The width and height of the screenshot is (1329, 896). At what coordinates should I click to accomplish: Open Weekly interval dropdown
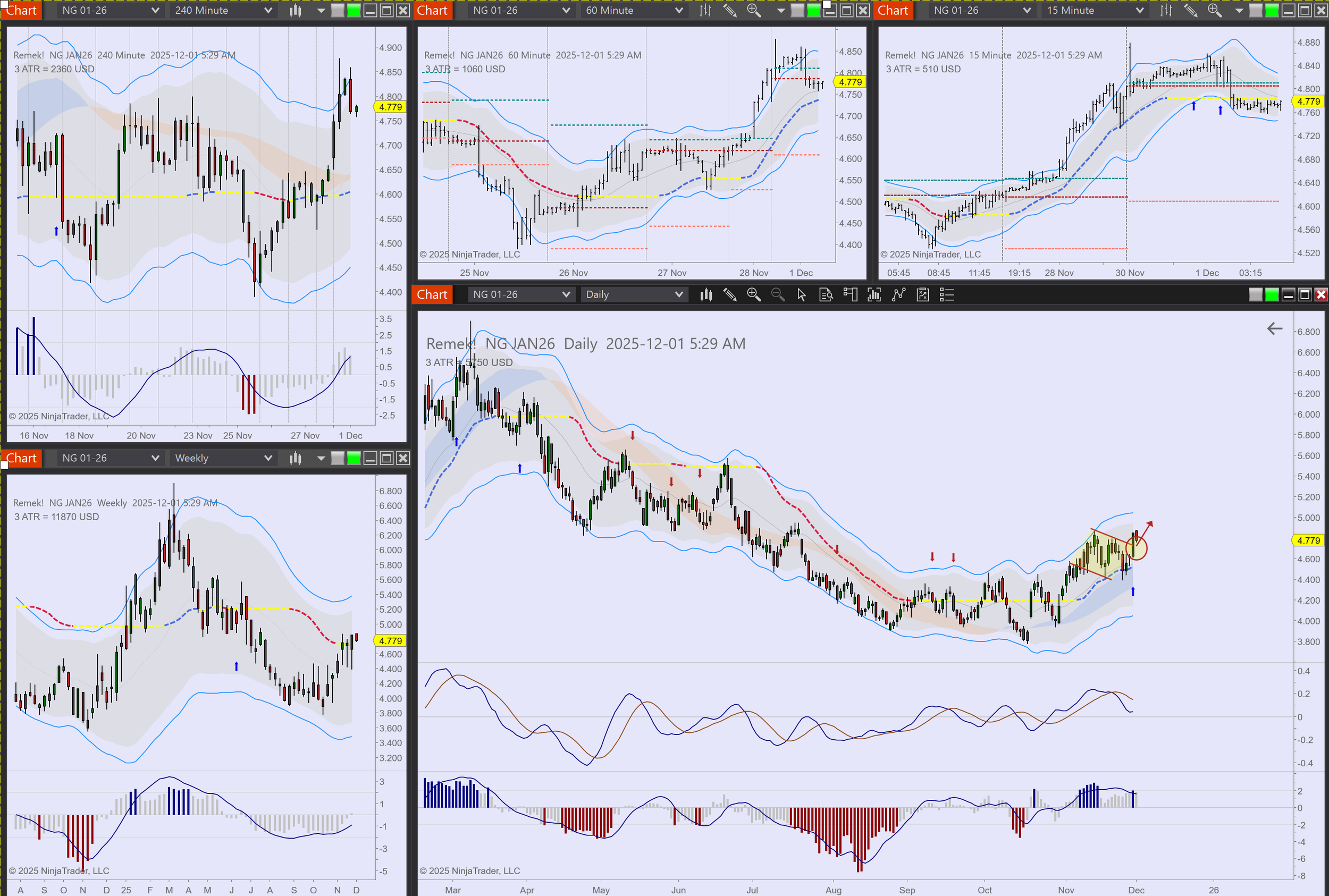click(223, 458)
